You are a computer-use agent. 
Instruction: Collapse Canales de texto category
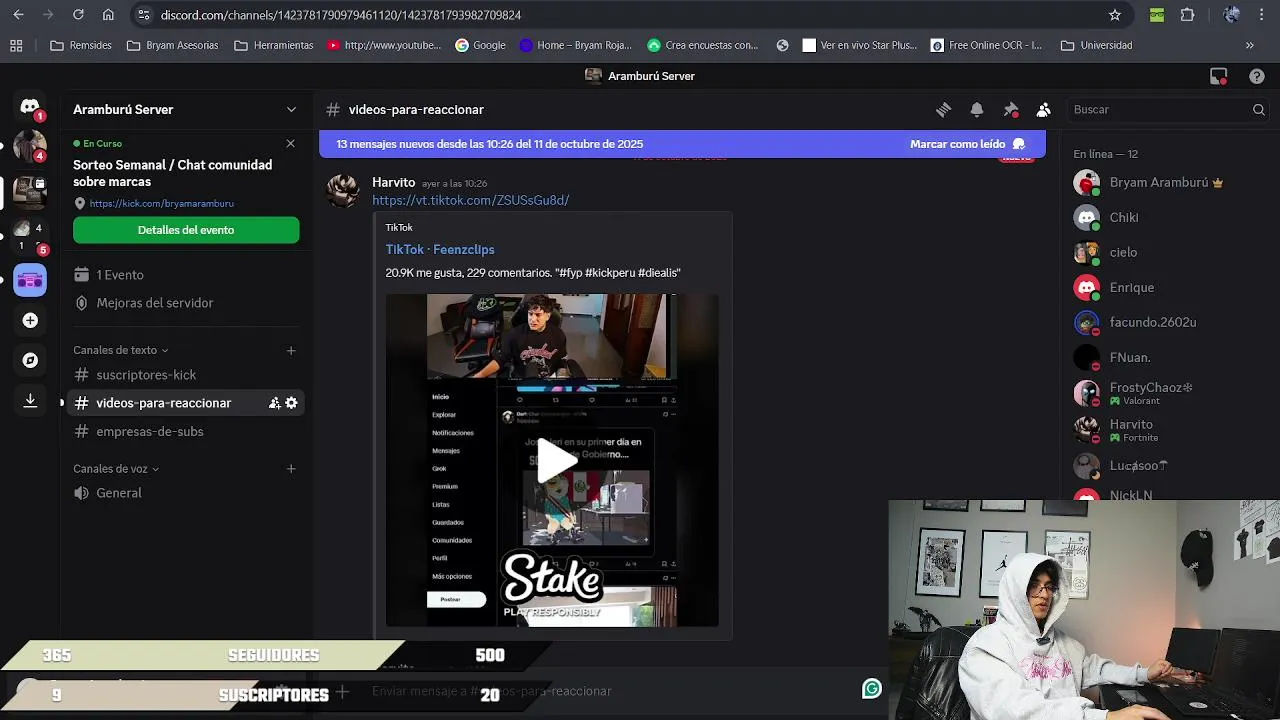[x=120, y=350]
